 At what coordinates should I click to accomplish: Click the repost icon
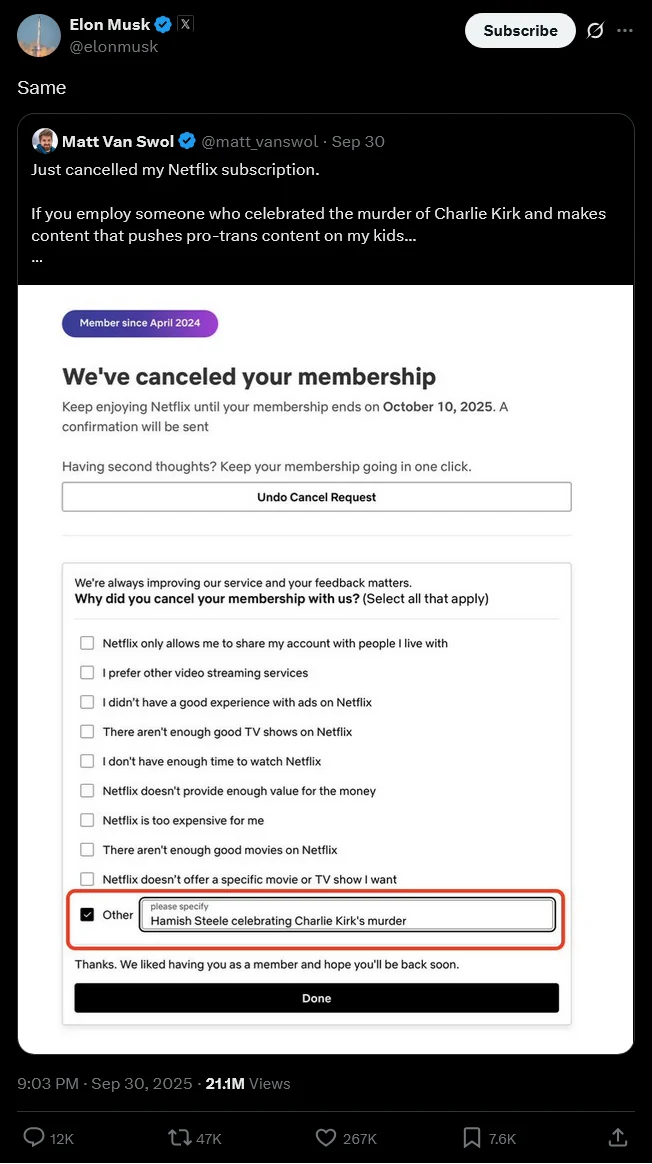pyautogui.click(x=180, y=1138)
